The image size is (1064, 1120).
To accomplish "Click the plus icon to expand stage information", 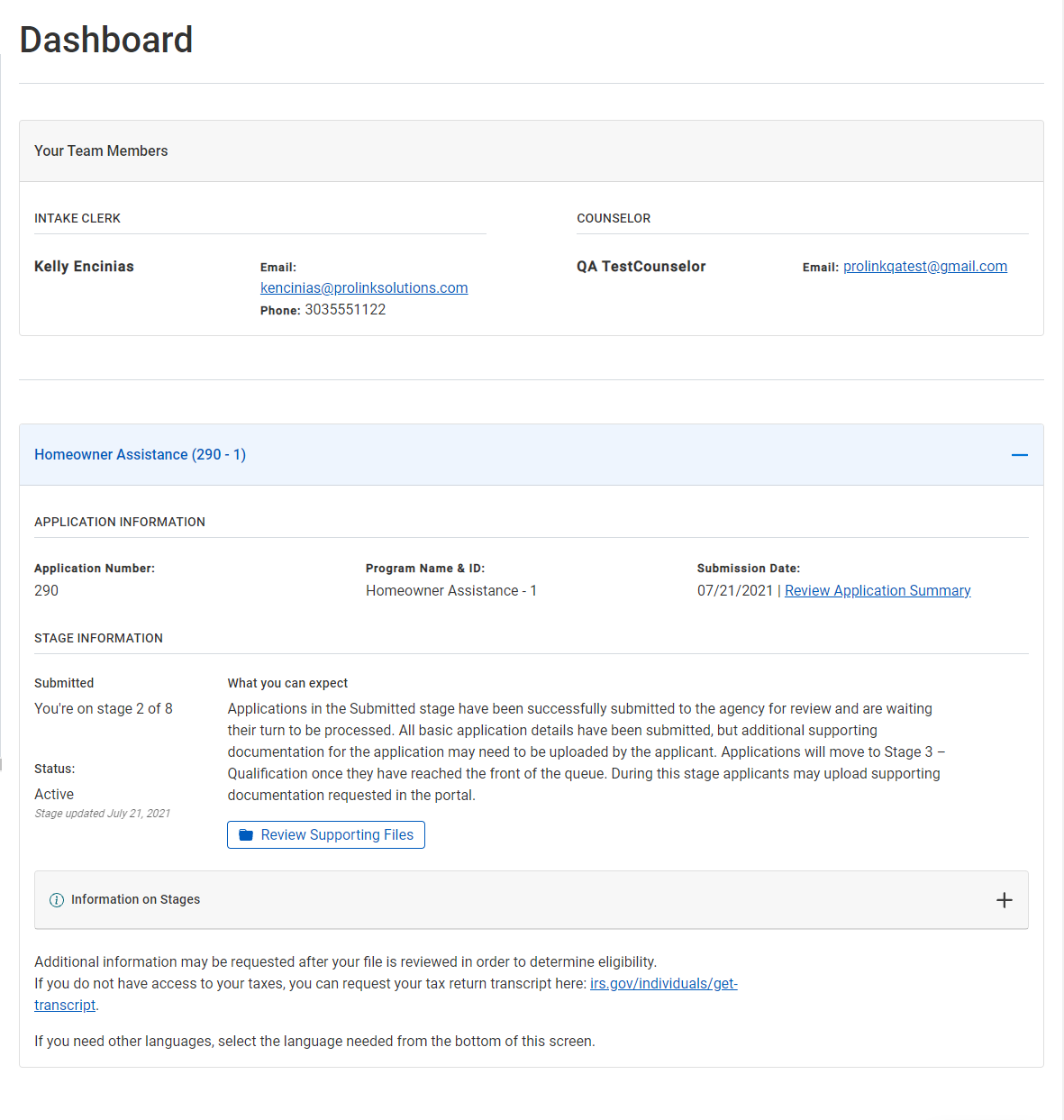I will pyautogui.click(x=1004, y=899).
